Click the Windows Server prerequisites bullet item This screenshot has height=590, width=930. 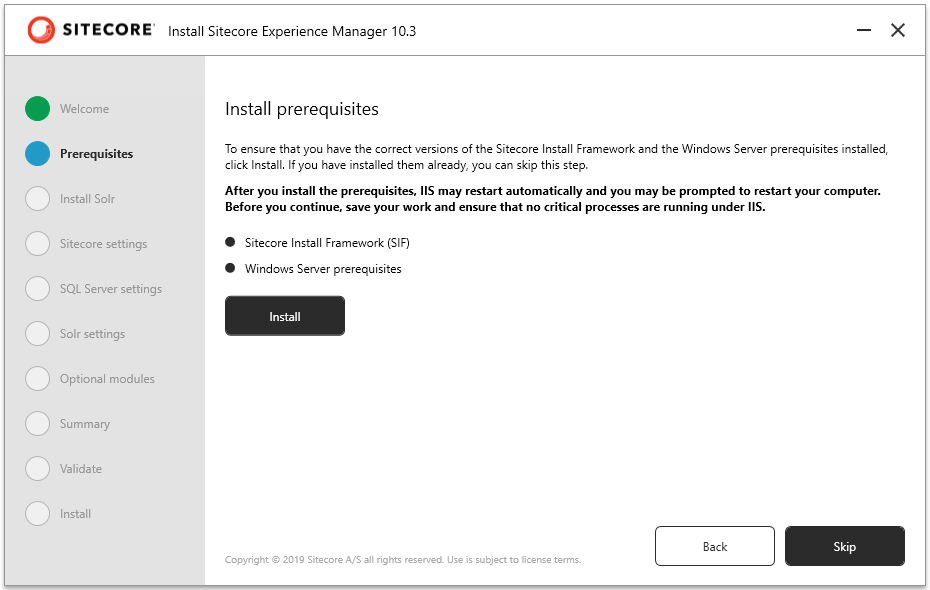(x=322, y=269)
